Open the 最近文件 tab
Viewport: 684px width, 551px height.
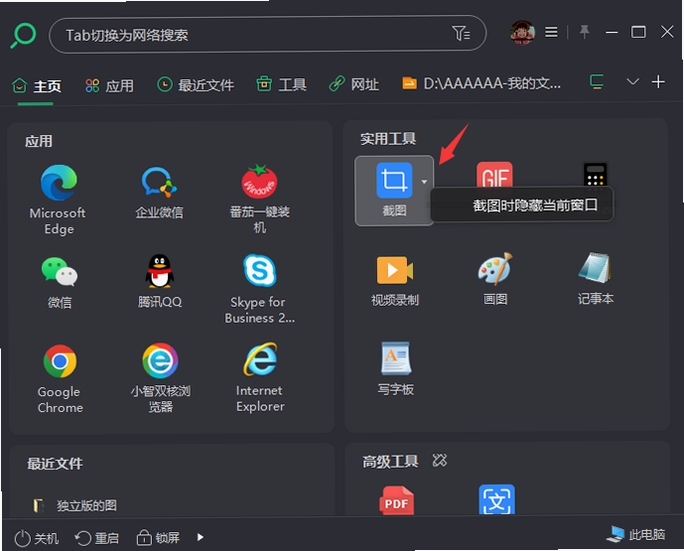tap(195, 85)
